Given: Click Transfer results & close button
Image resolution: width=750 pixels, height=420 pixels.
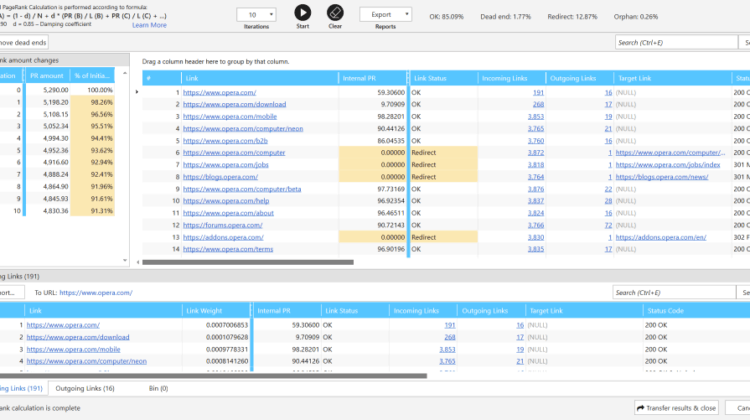Looking at the screenshot, I should 676,408.
